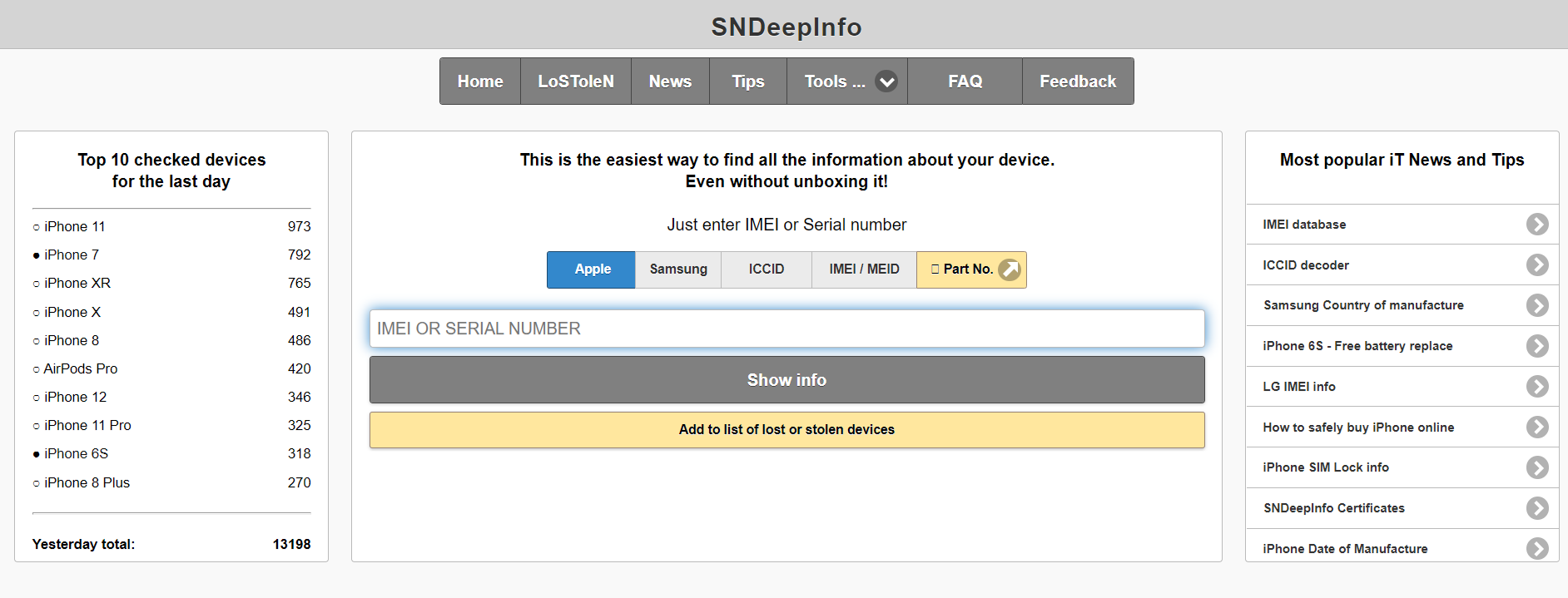
Task: Click the Most popular iT News and Tips heading
Action: coord(1402,160)
